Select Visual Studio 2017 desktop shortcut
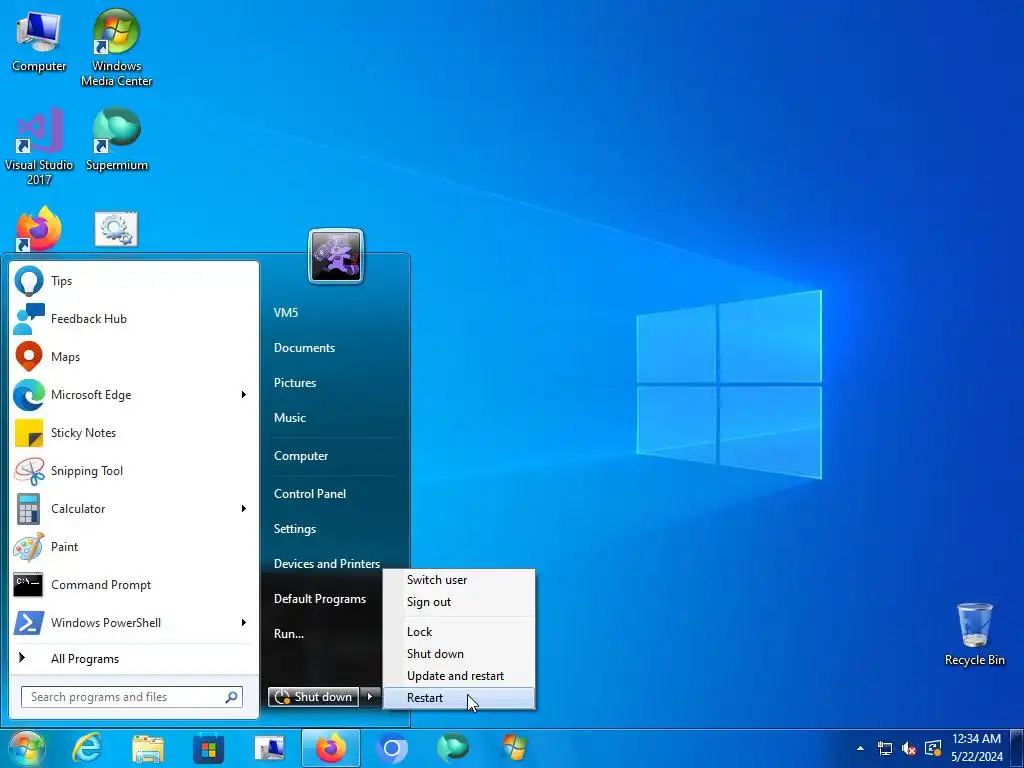This screenshot has height=768, width=1024. coord(39,146)
